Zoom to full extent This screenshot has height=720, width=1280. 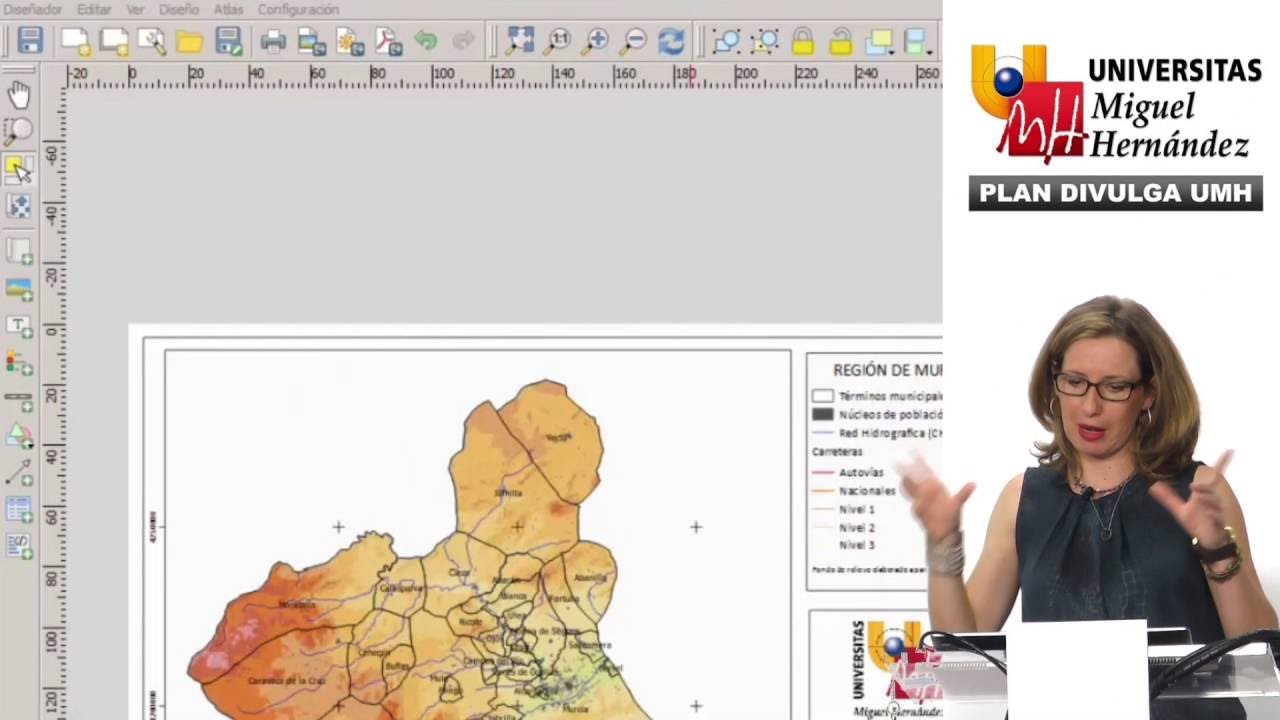(x=520, y=41)
